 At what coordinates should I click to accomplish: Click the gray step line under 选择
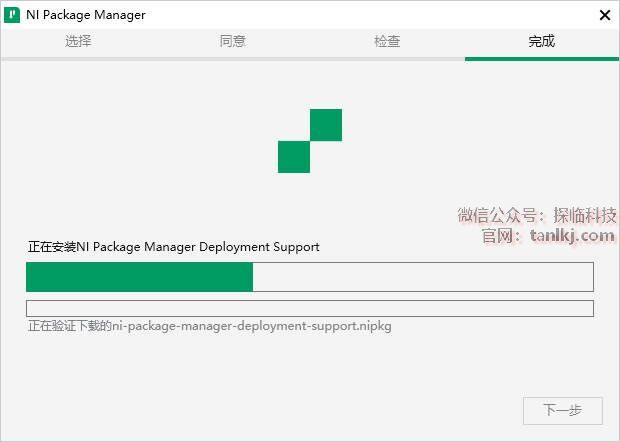coord(78,59)
